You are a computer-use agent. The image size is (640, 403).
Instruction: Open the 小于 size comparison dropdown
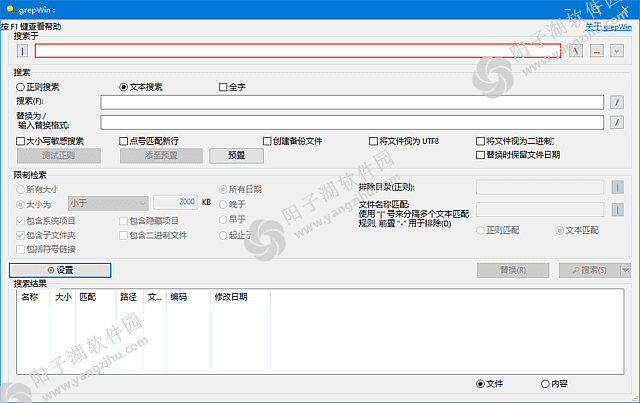point(108,203)
